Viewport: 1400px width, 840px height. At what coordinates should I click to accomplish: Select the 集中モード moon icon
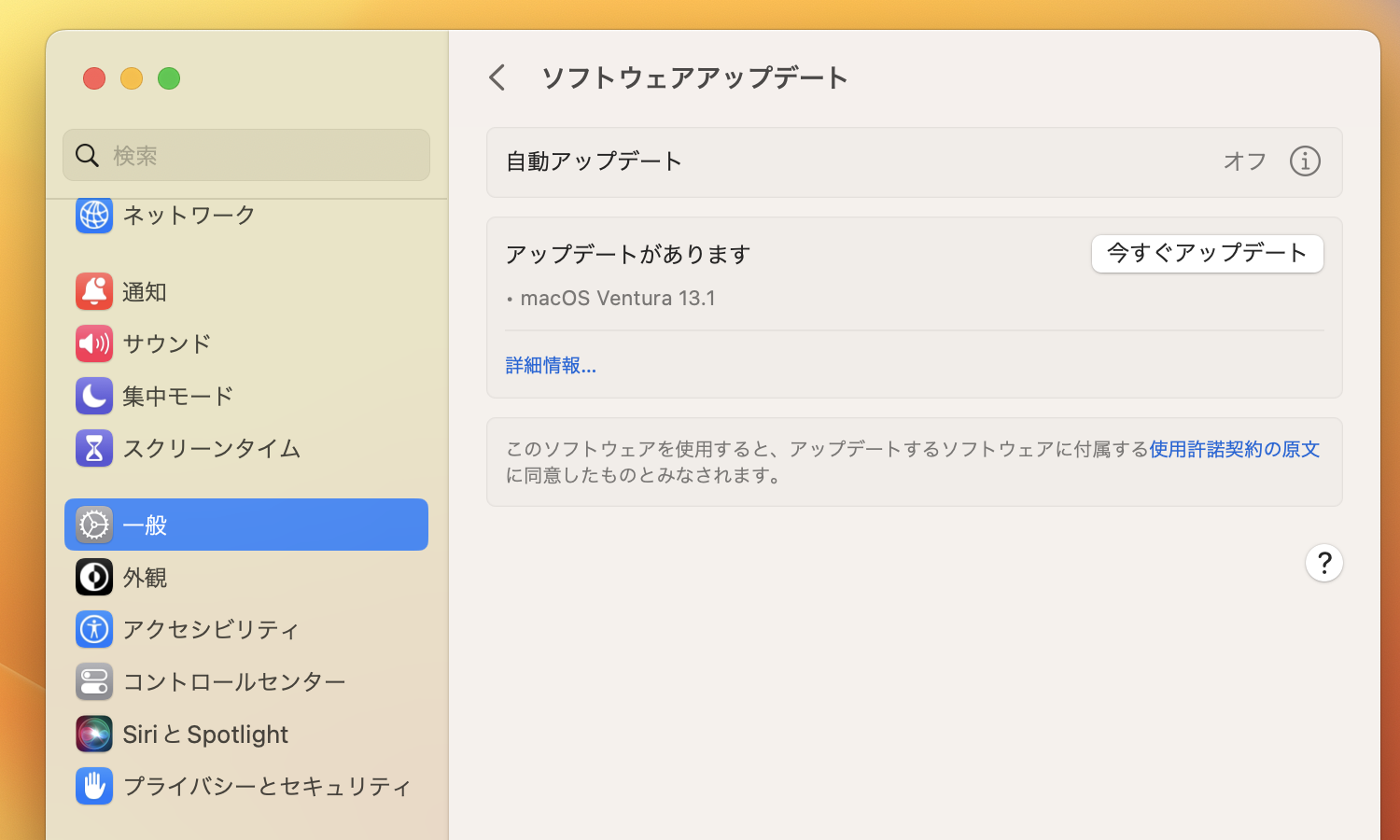[93, 396]
